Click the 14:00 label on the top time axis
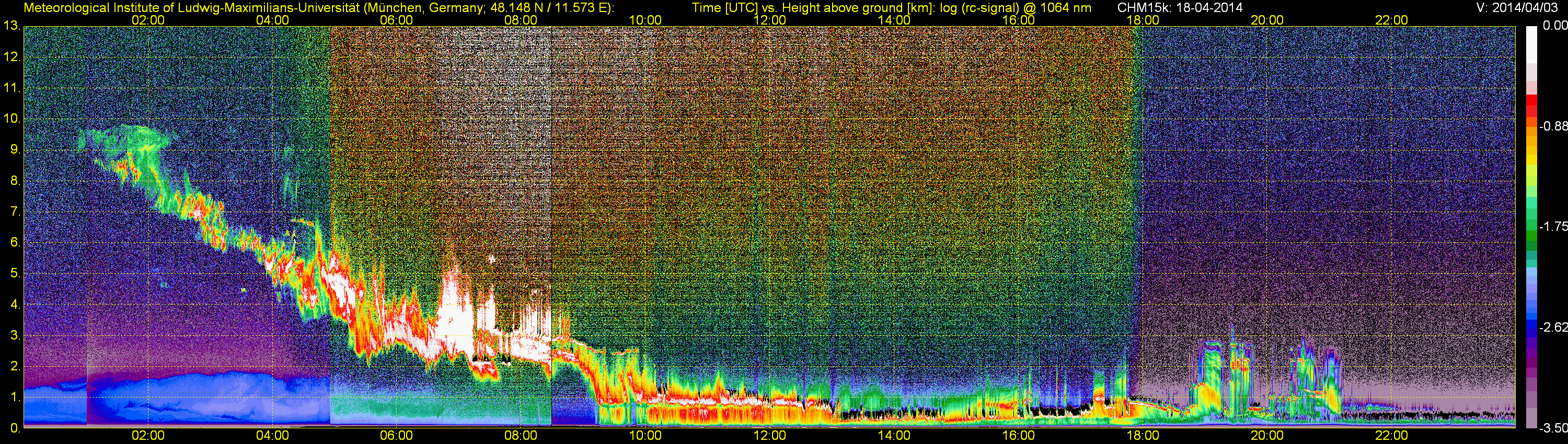 click(x=894, y=20)
